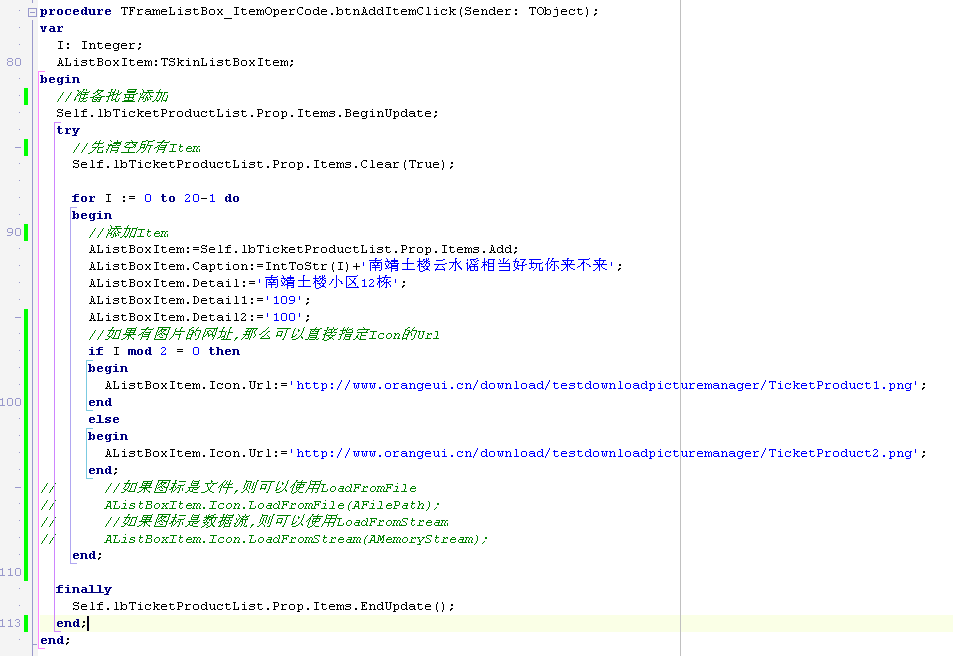This screenshot has height=656, width=953.
Task: Click the 'for I := 0 to 20-1 do' line
Action: (155, 198)
